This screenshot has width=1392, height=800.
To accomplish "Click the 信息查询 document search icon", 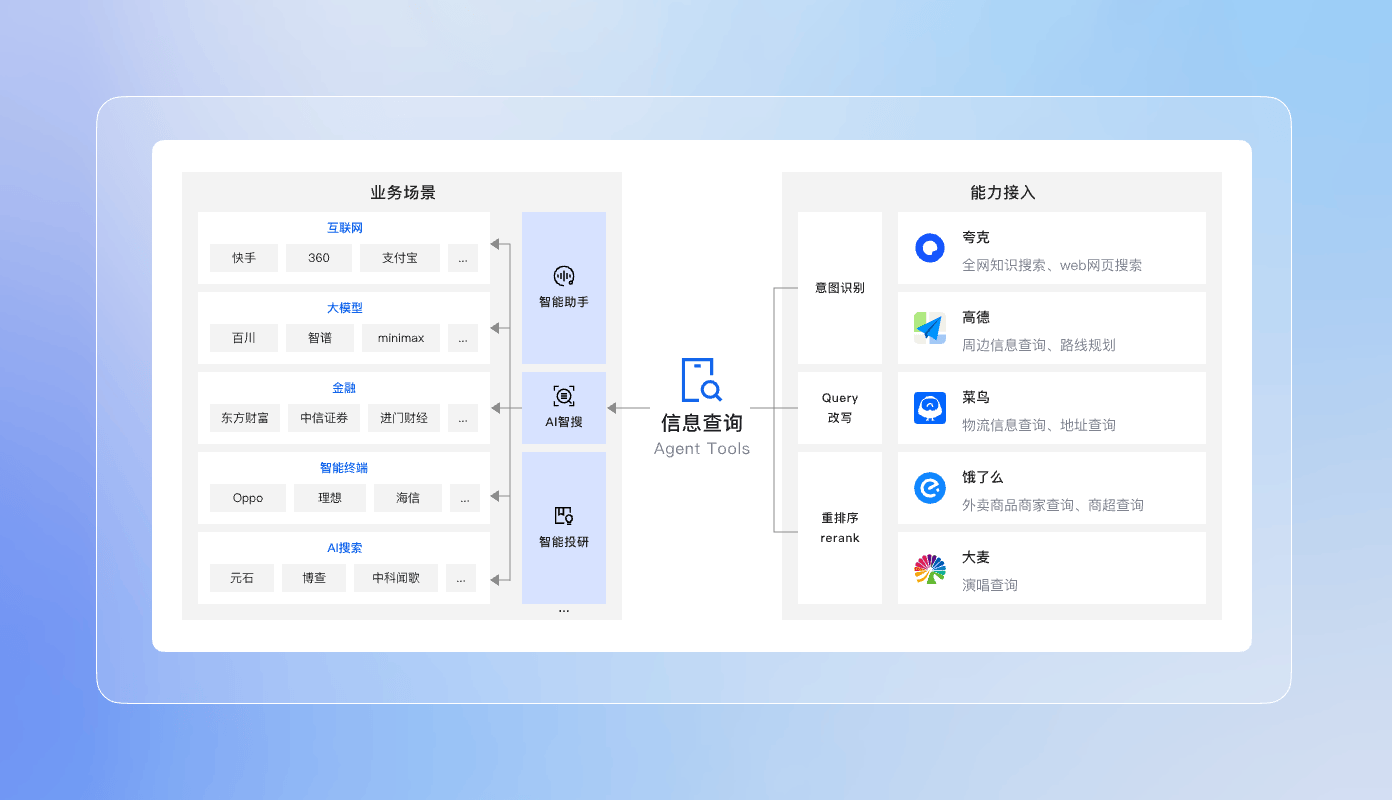I will 702,380.
